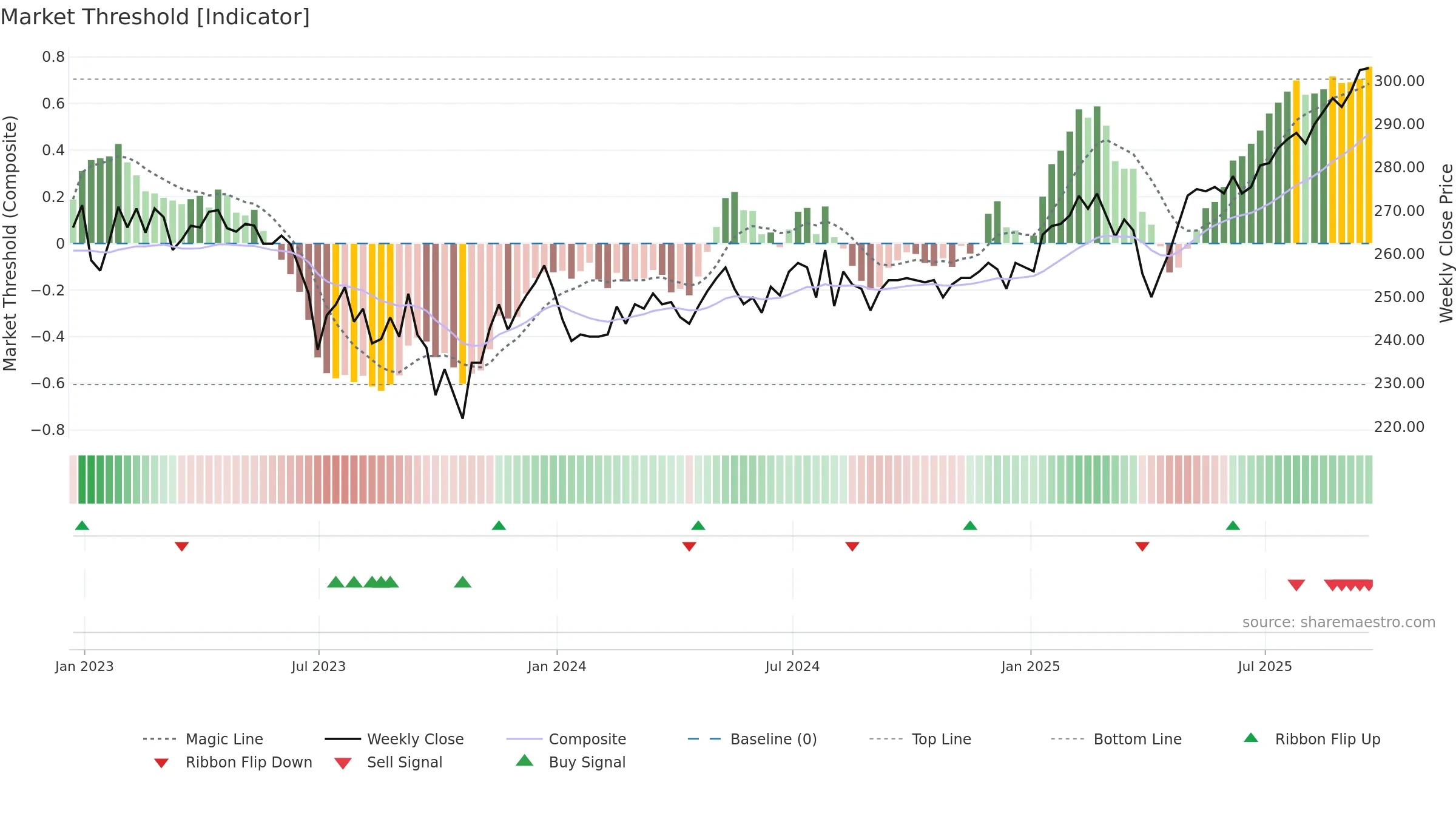Click the ribbon flip up marker near November 2023
This screenshot has height=819, width=1456.
pos(499,525)
